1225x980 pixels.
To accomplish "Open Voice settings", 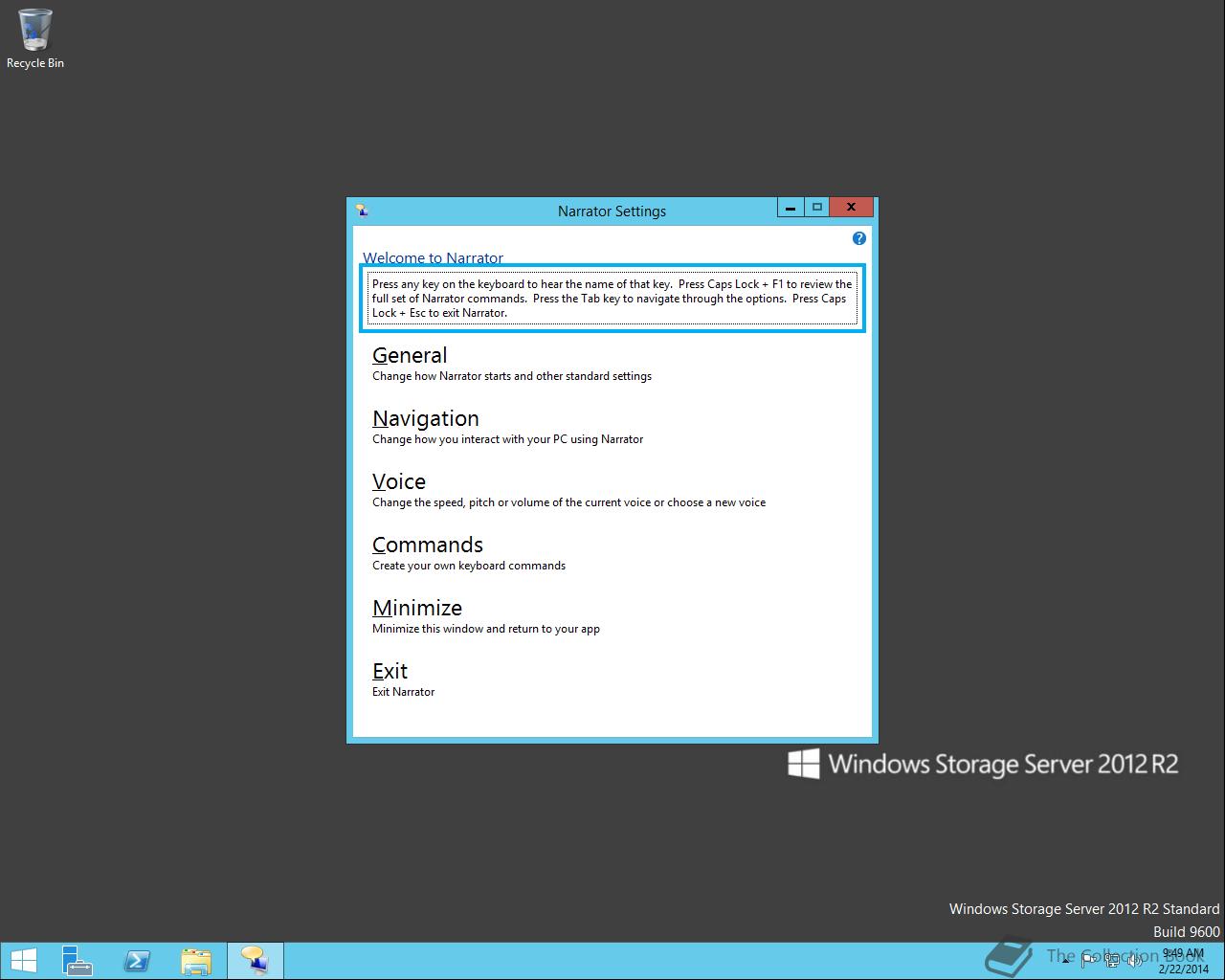I will click(399, 481).
